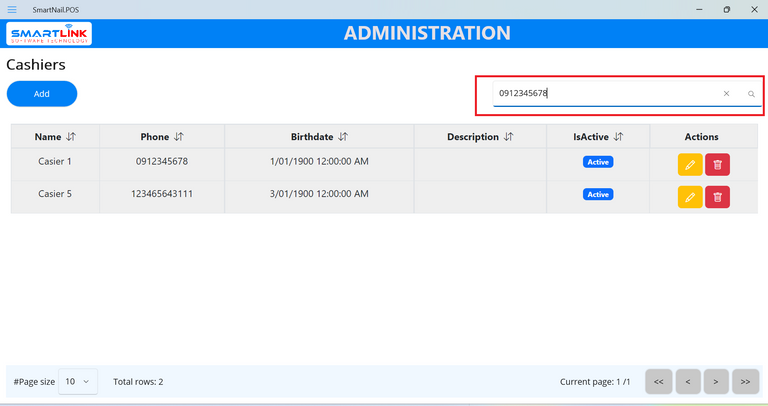
Task: Jump to last page button
Action: pos(745,381)
